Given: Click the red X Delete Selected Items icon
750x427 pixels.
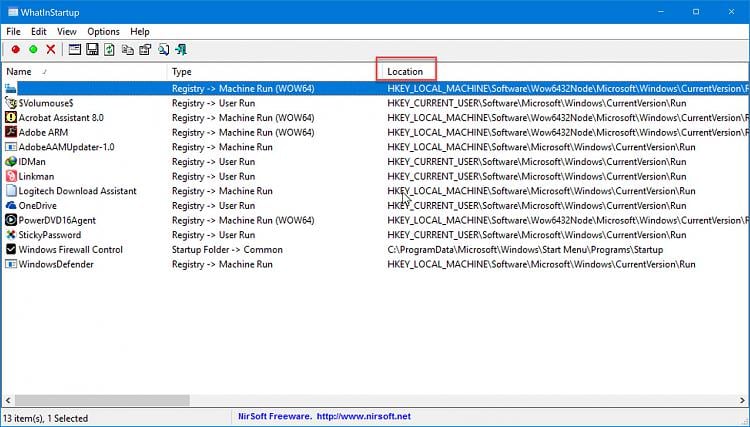Looking at the screenshot, I should click(x=51, y=49).
